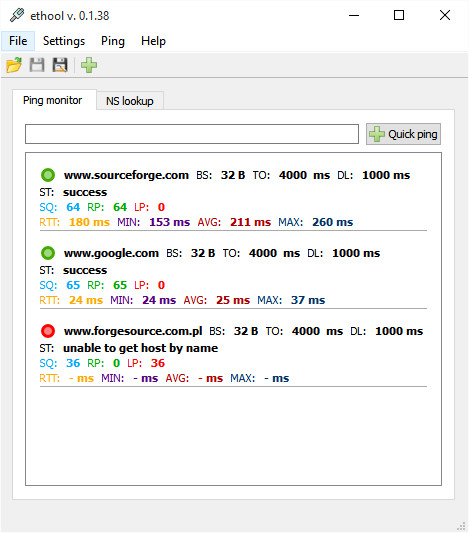Click the MAX value 37 ms
This screenshot has height=533, width=469.
(x=308, y=300)
